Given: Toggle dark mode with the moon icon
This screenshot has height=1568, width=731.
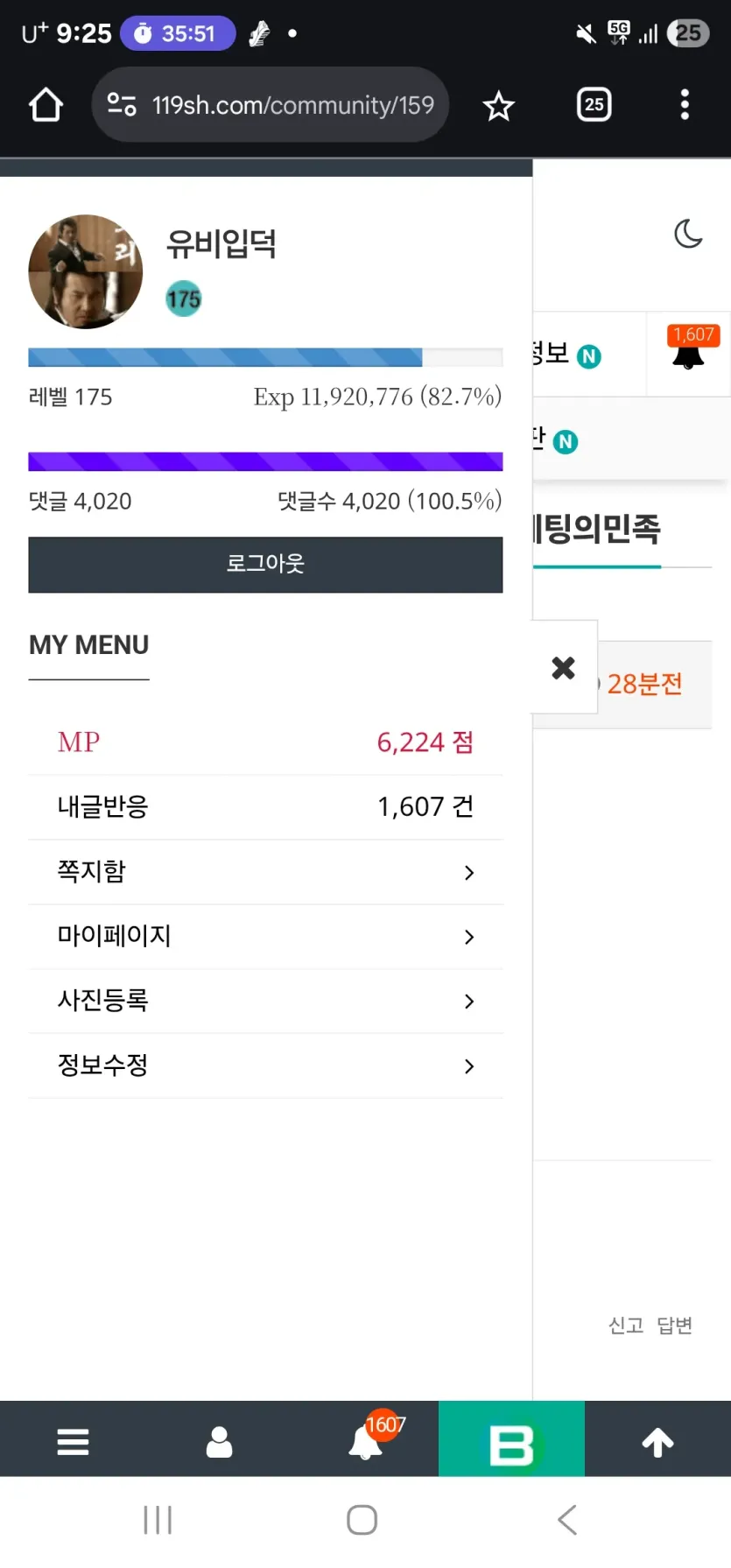Looking at the screenshot, I should pyautogui.click(x=689, y=234).
